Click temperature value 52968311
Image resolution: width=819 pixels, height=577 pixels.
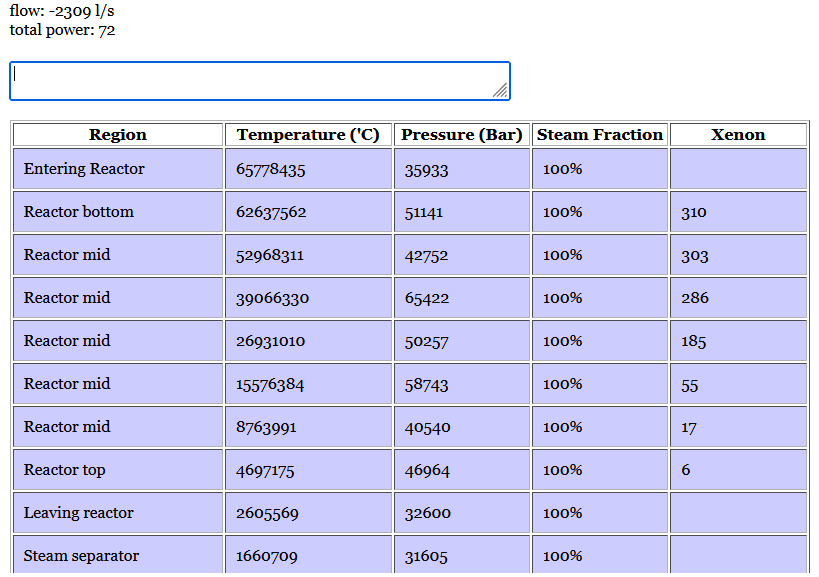(270, 255)
